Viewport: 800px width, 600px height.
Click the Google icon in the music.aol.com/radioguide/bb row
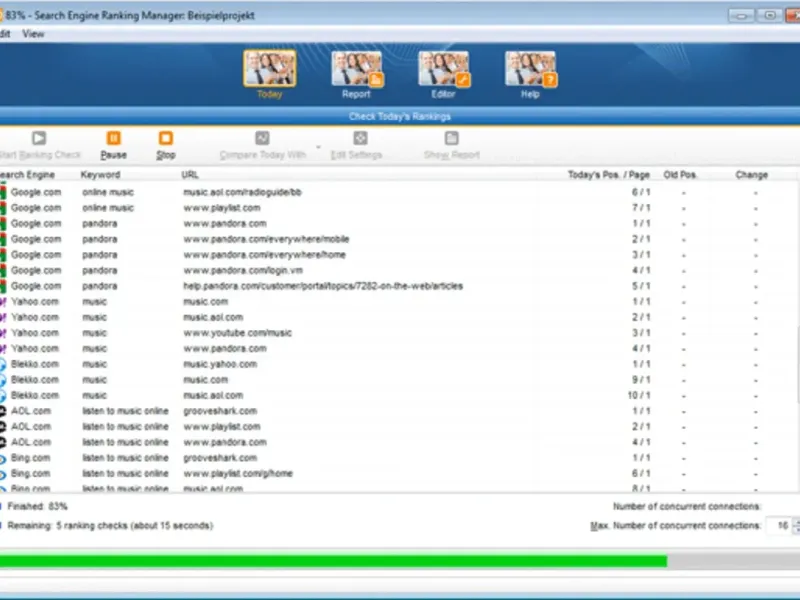click(3, 192)
